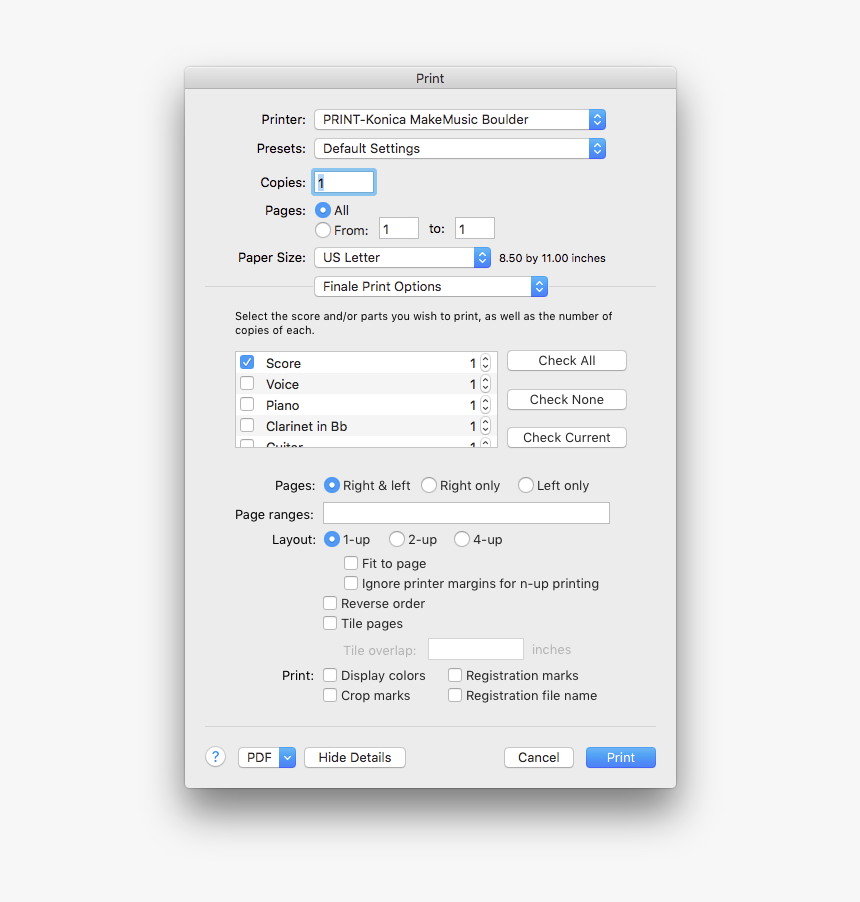
Task: Check the Voice part for printing
Action: [x=246, y=383]
